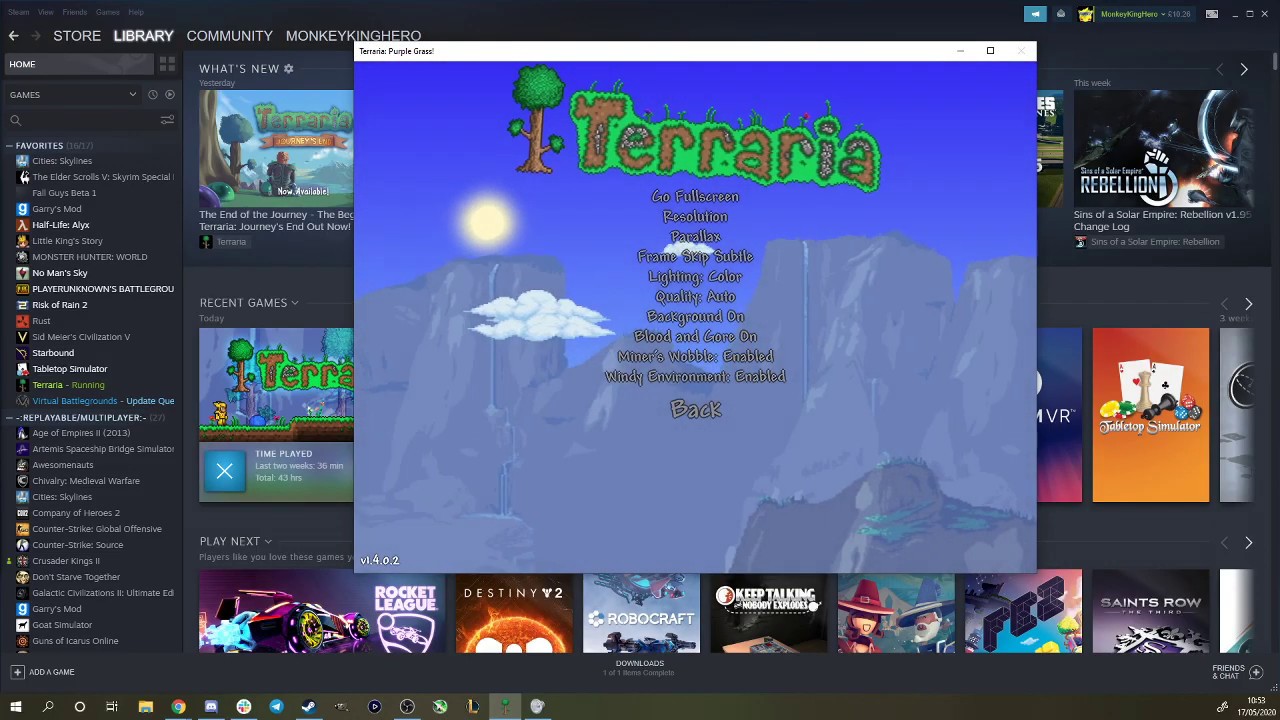Toggle library grid view icon next to HOME
This screenshot has width=1280, height=720.
coord(167,64)
